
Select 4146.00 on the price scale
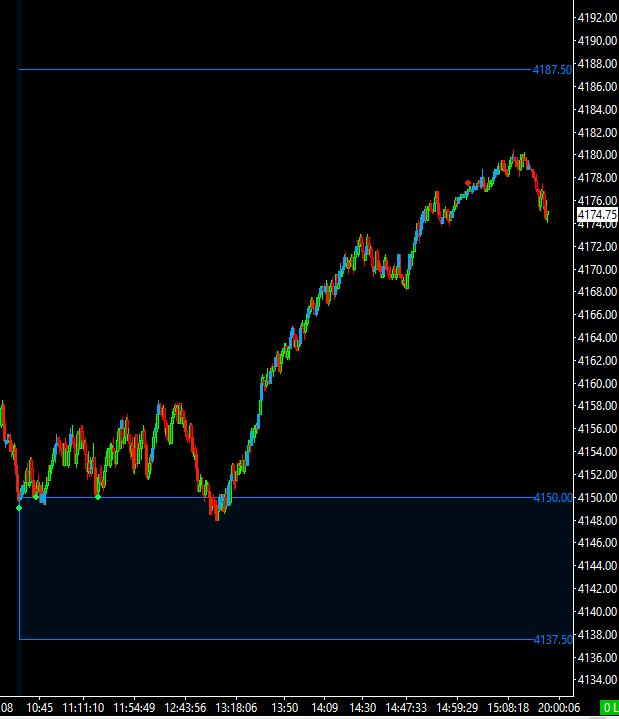[x=597, y=543]
